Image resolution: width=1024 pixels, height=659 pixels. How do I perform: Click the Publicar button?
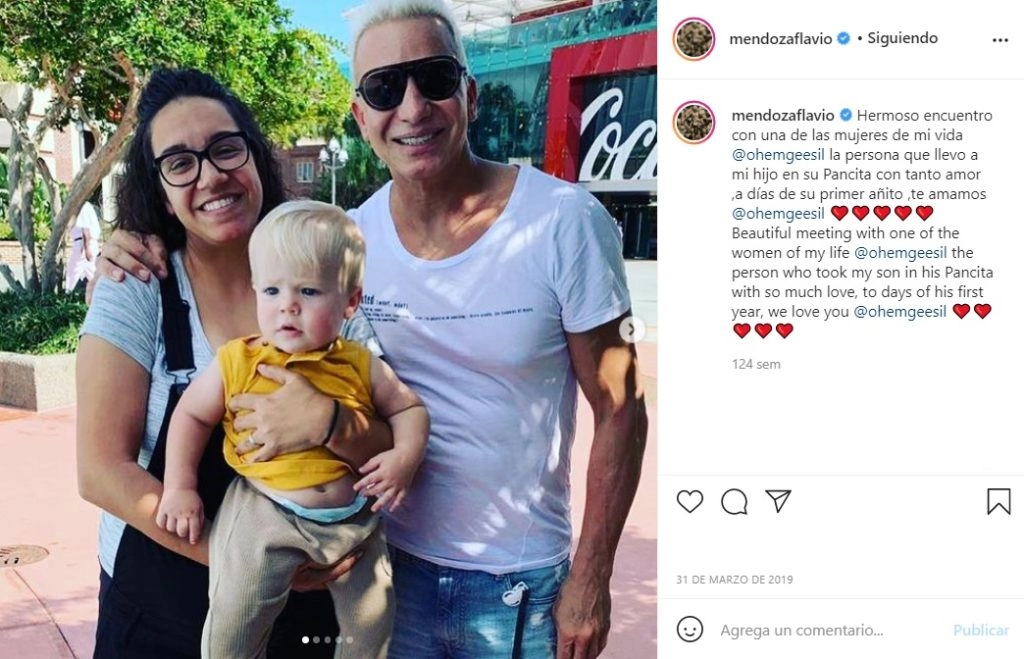pyautogui.click(x=981, y=630)
